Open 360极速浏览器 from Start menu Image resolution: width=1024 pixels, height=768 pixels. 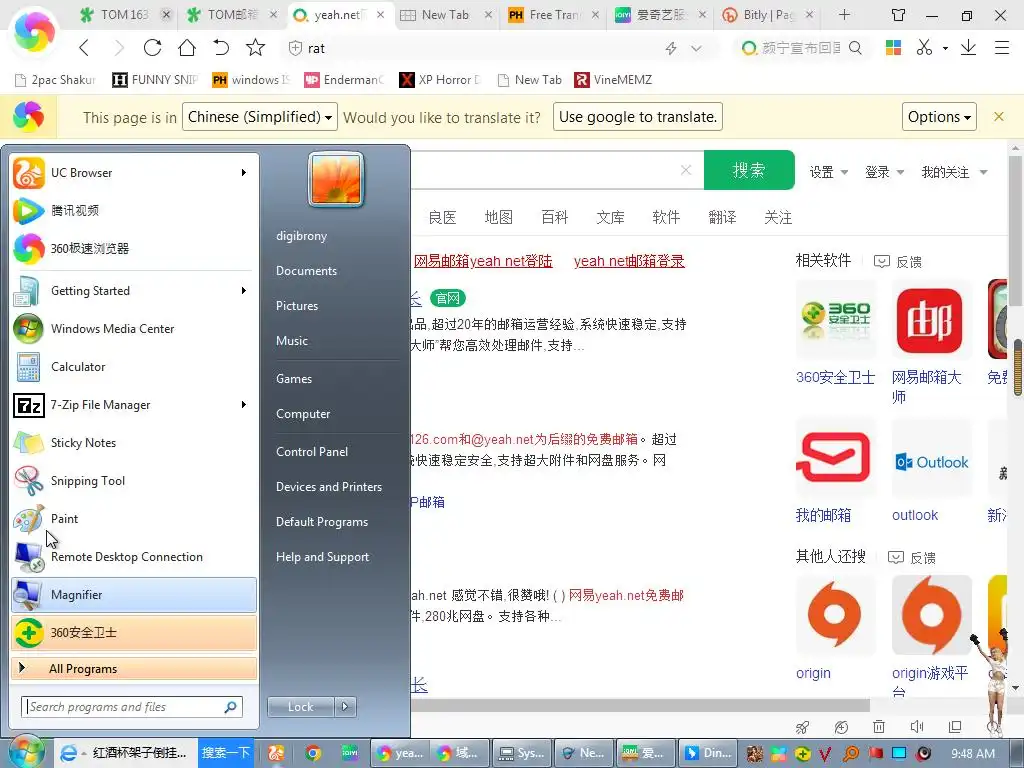coord(134,249)
